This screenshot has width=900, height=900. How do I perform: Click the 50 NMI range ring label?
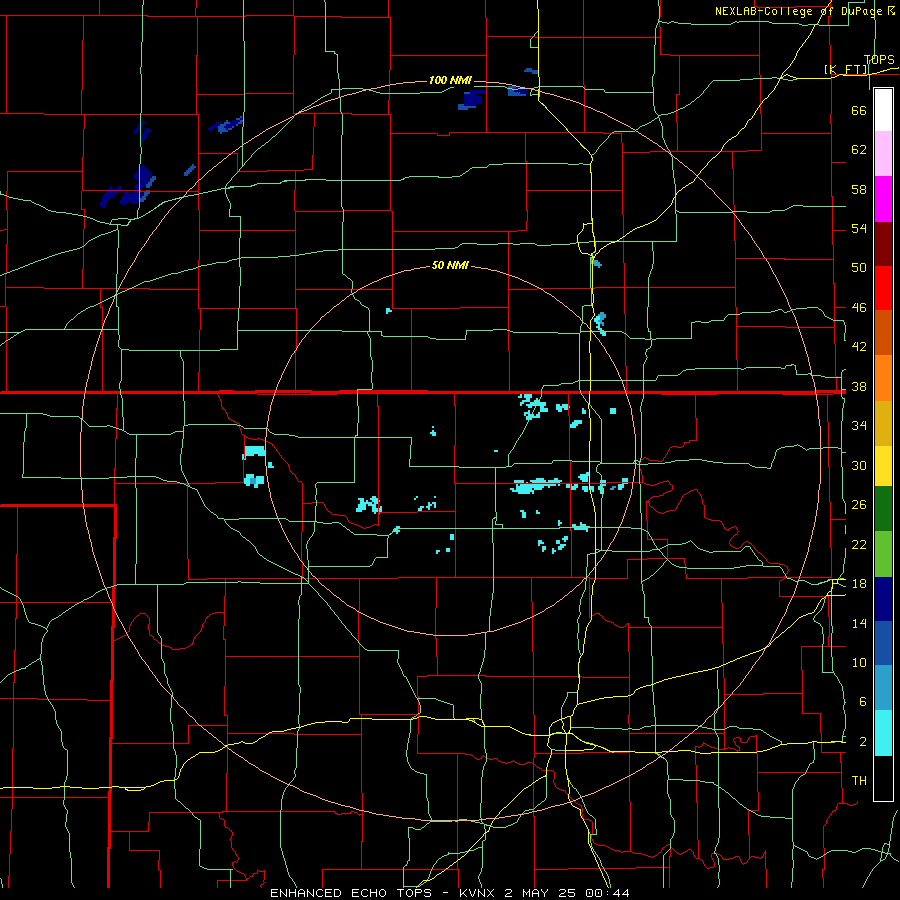450,265
